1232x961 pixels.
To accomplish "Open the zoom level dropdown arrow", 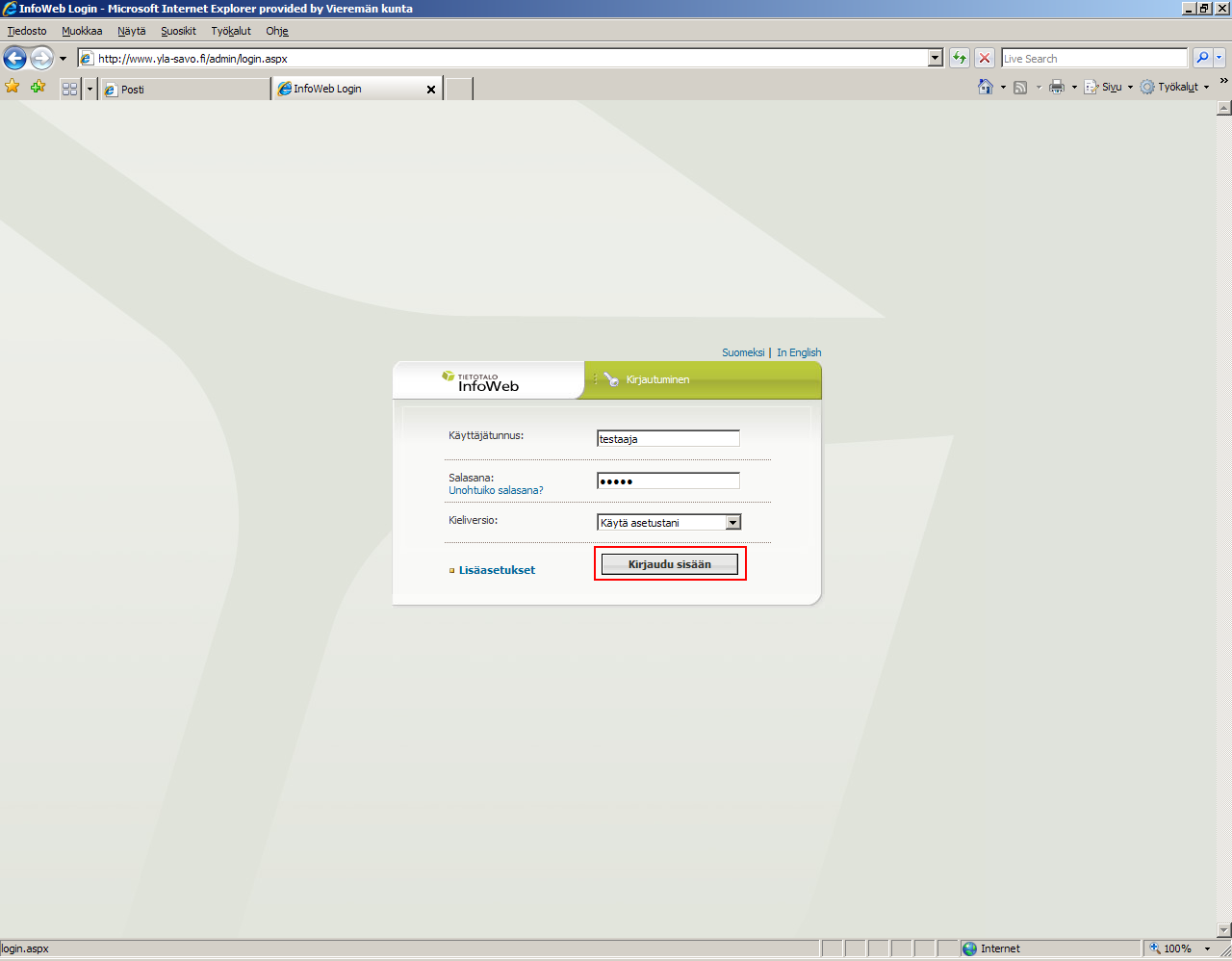I will [1207, 948].
